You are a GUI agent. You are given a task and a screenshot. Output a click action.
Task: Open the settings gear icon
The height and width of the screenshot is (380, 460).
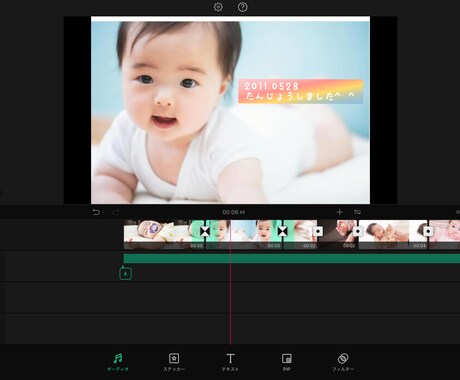[x=218, y=7]
